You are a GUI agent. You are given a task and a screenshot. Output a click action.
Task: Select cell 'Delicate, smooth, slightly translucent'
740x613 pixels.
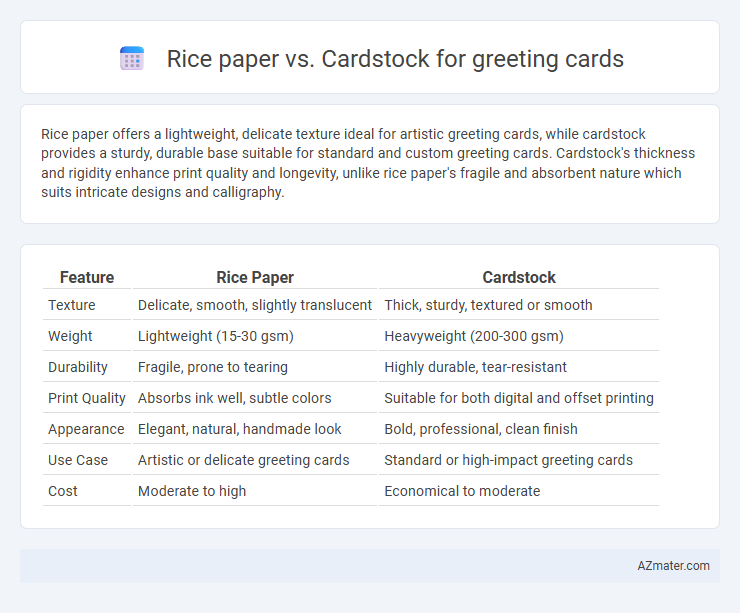coord(255,305)
